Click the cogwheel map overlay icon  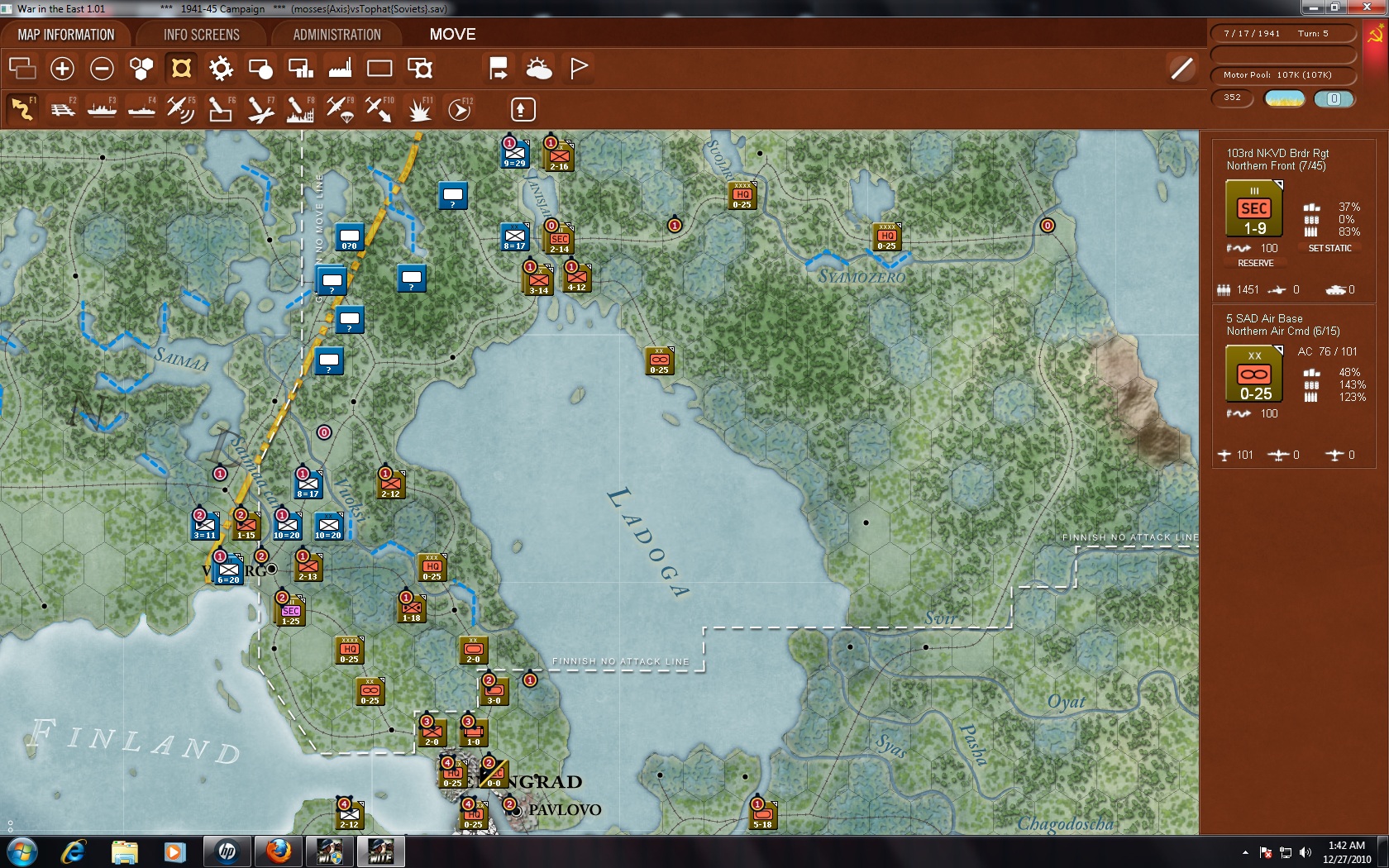pyautogui.click(x=221, y=68)
